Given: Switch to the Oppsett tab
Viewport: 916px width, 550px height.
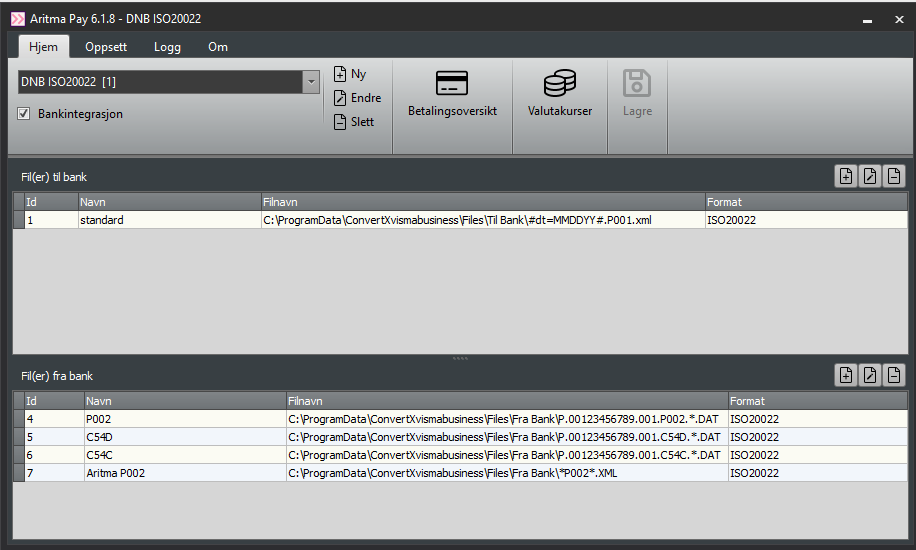Looking at the screenshot, I should point(105,47).
